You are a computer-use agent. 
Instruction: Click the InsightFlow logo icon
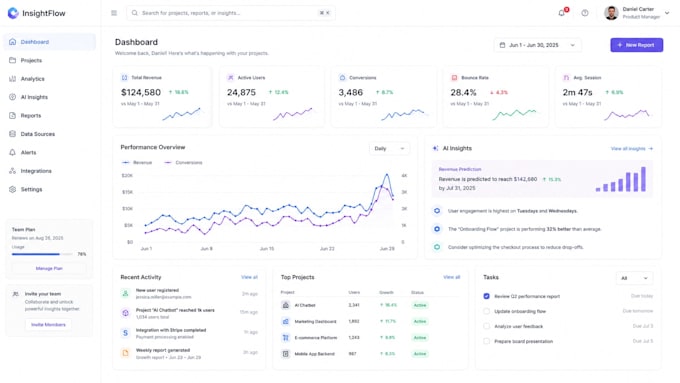pos(13,13)
